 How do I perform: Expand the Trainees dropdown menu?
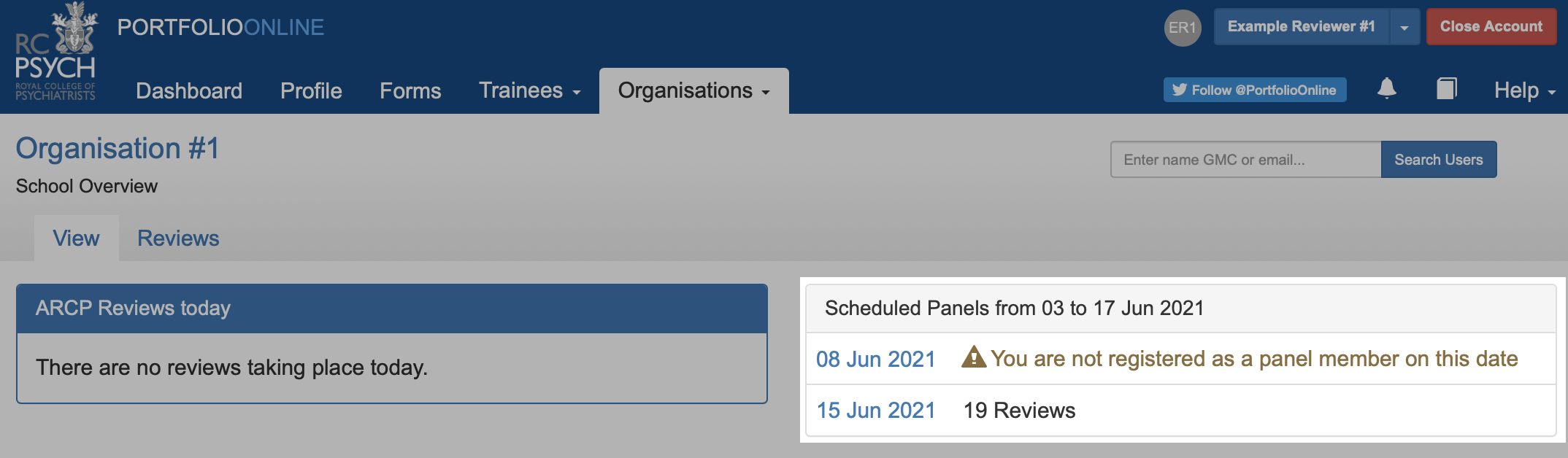tap(529, 90)
